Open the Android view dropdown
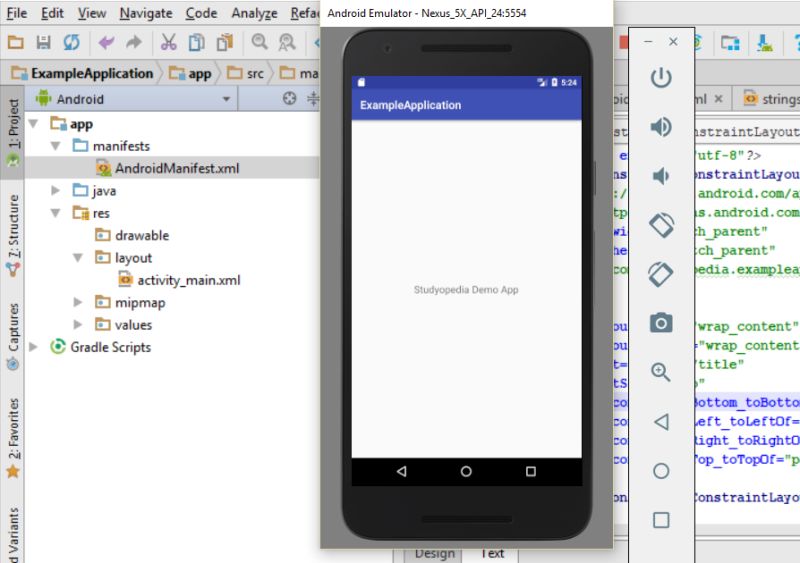Viewport: 800px width, 563px height. pyautogui.click(x=227, y=99)
